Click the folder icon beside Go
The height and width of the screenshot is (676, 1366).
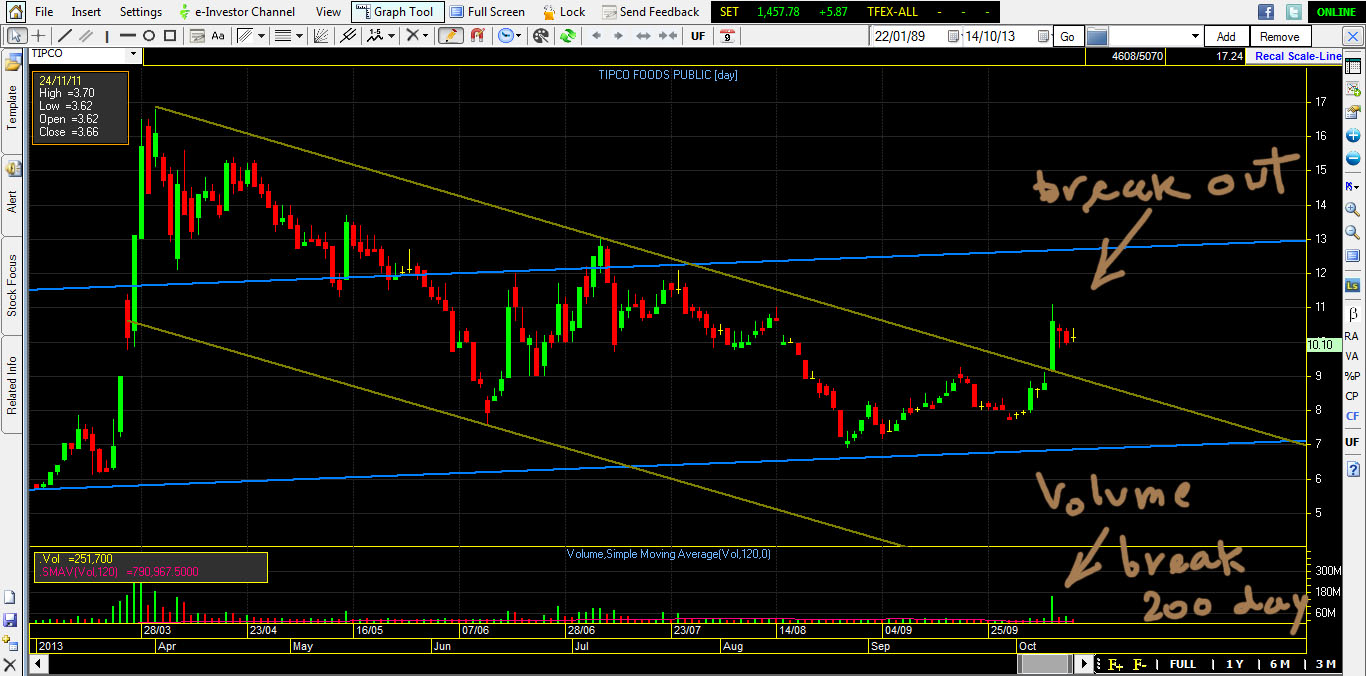click(1097, 36)
